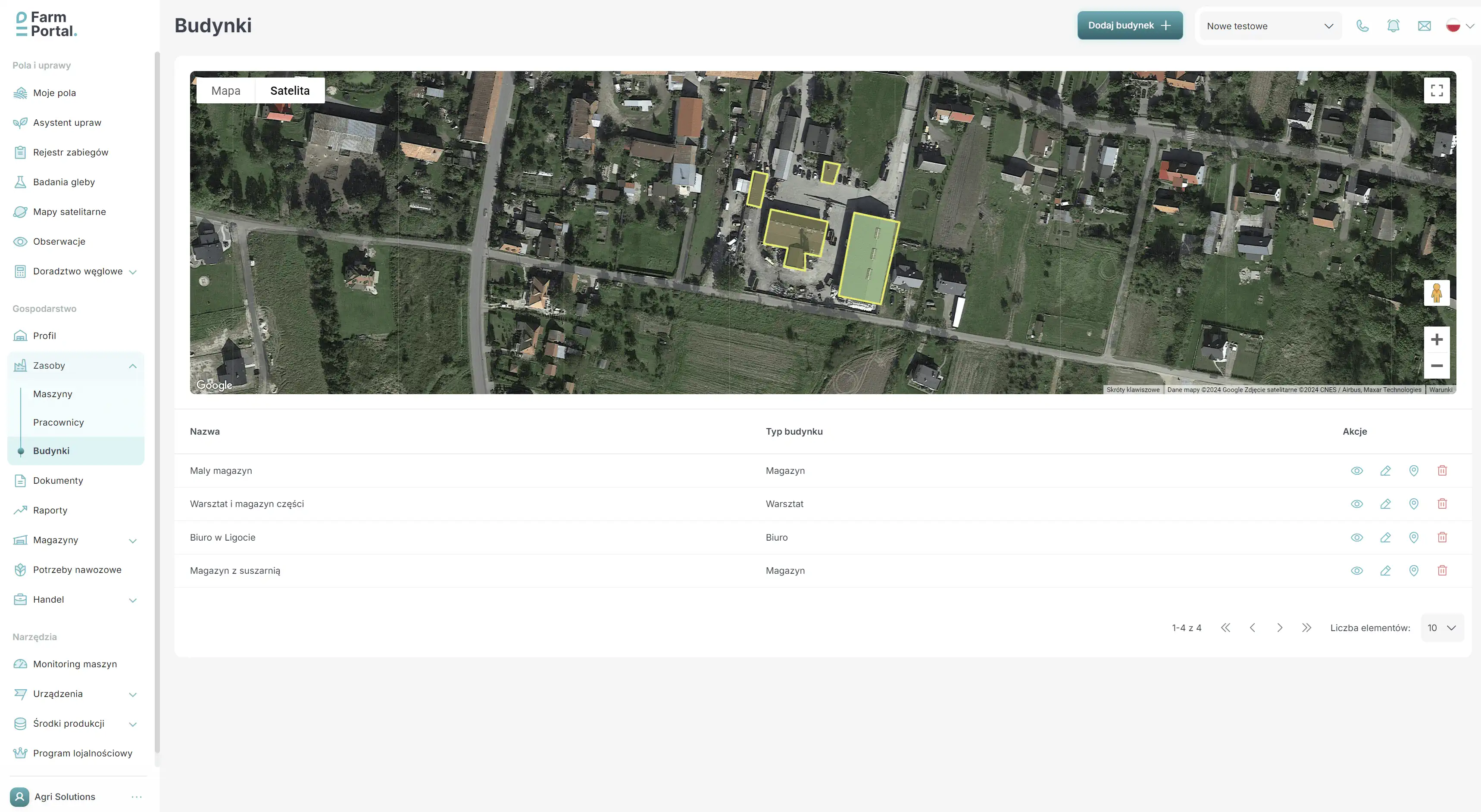Click Dodaj budynek button

coord(1130,25)
